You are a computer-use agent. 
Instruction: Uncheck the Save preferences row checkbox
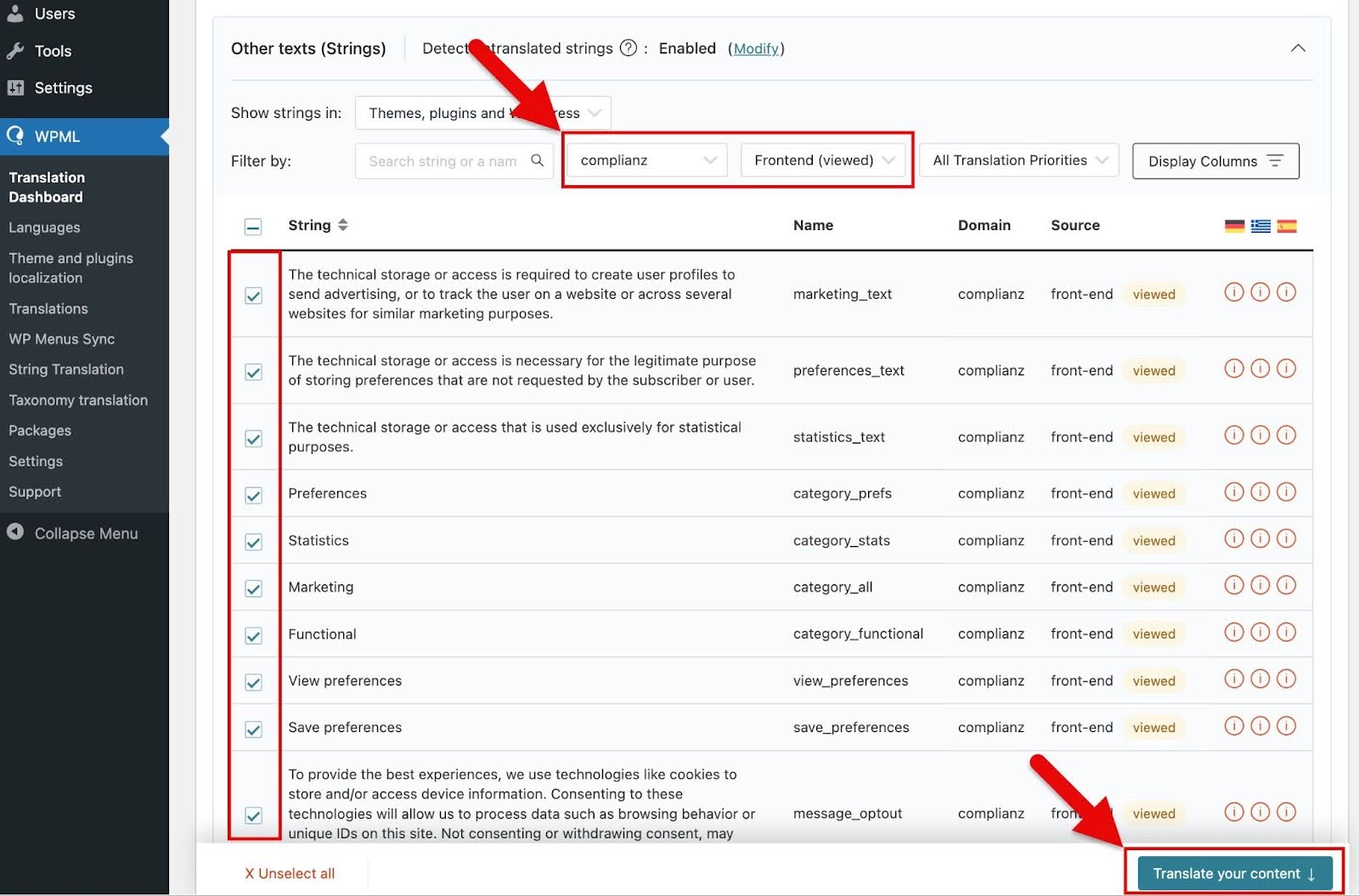pyautogui.click(x=253, y=730)
